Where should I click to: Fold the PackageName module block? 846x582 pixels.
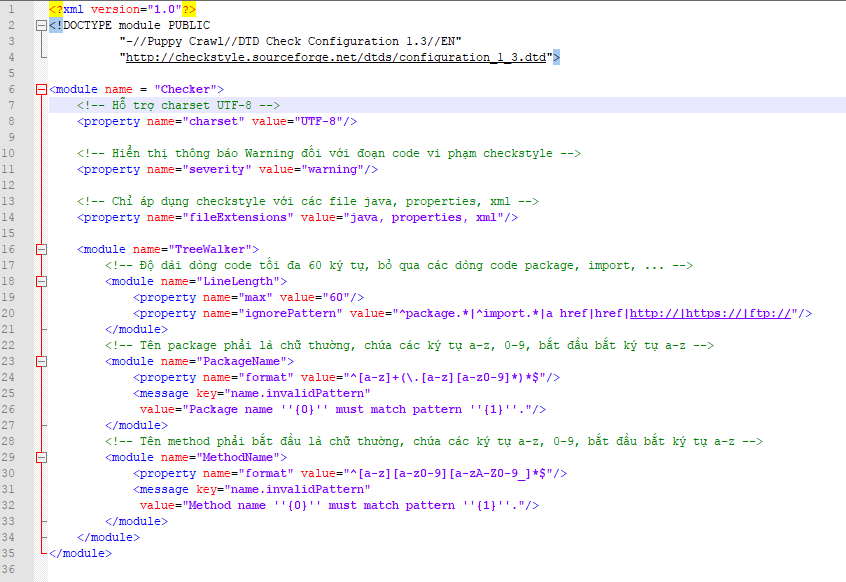point(41,361)
